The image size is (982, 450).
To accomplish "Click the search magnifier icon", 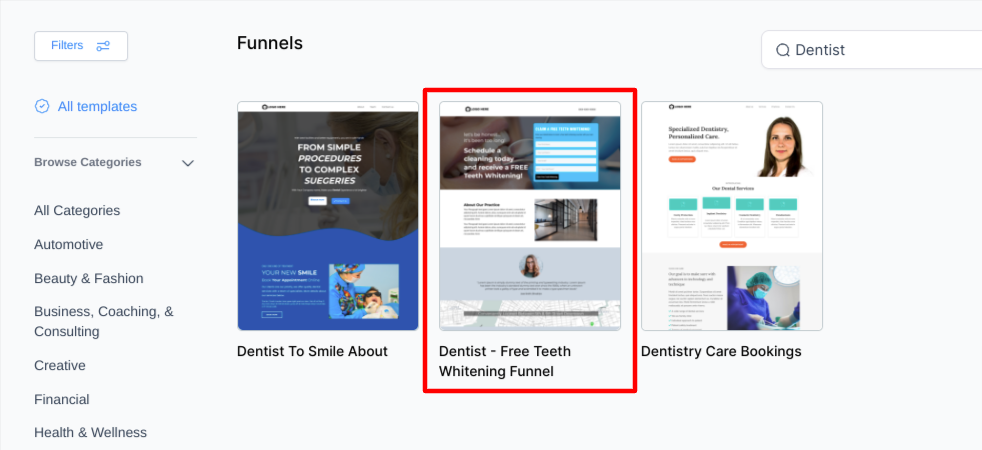I will point(782,50).
